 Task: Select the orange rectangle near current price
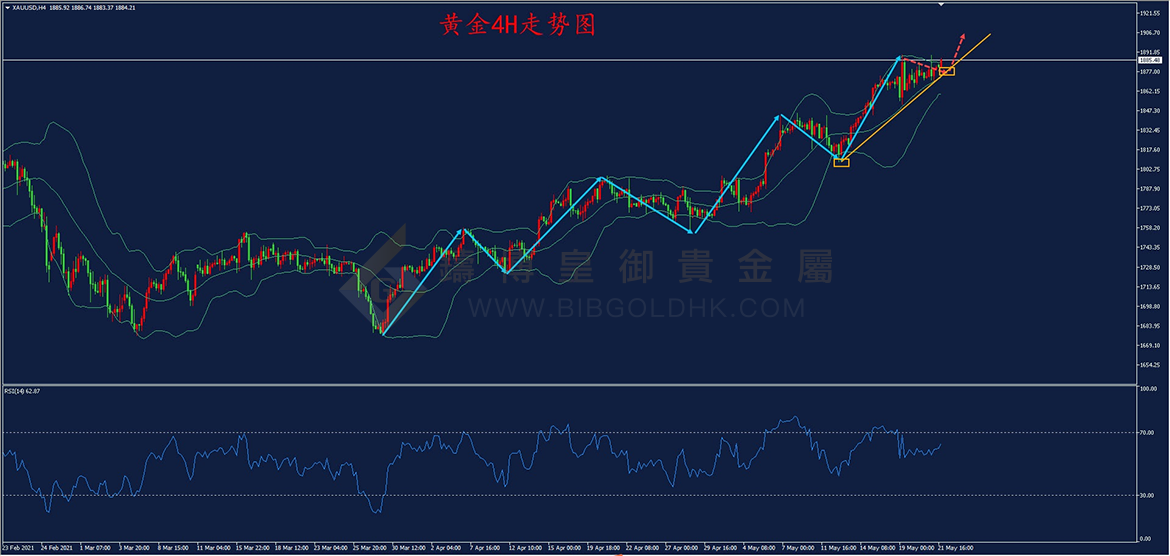[946, 71]
